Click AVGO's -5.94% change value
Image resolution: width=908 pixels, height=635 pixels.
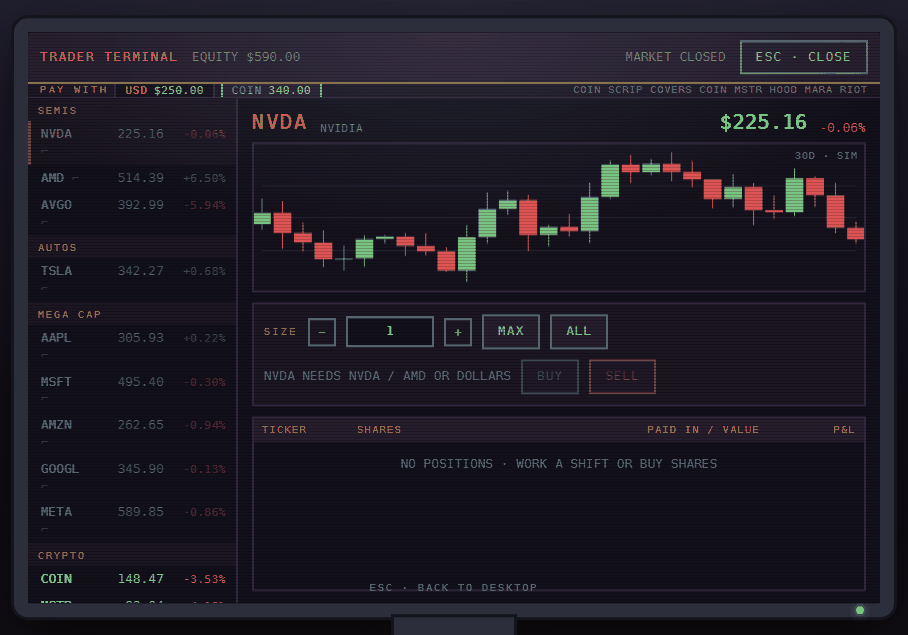coord(204,205)
